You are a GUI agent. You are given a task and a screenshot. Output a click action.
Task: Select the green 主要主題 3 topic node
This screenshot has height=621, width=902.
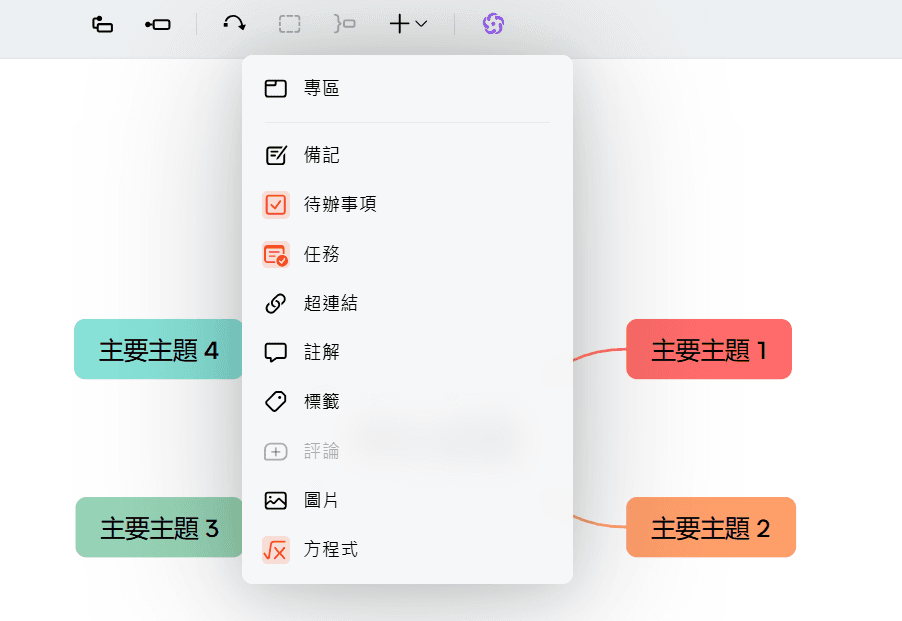[x=157, y=527]
